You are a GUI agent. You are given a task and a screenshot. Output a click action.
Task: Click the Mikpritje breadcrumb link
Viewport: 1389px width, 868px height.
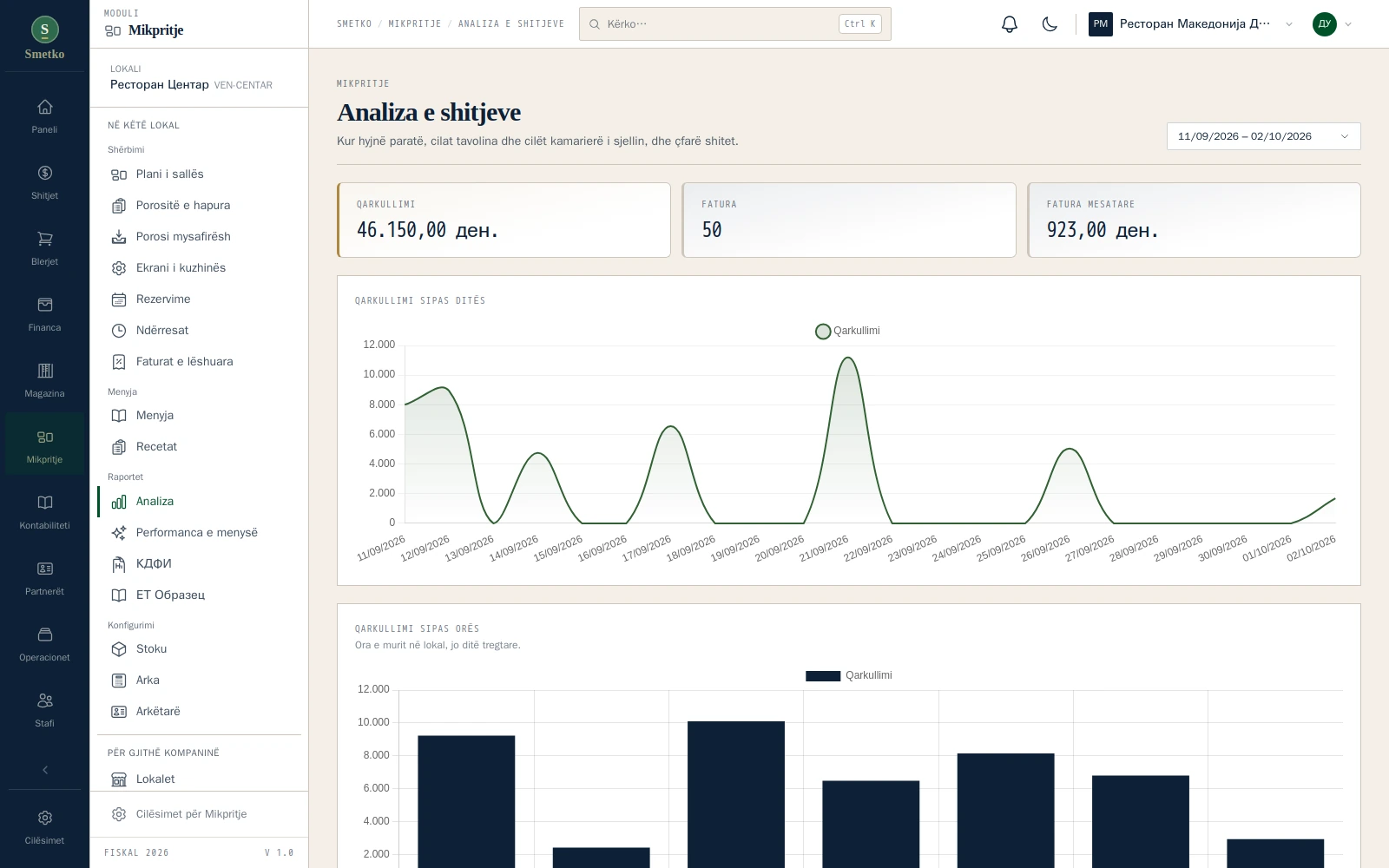(415, 24)
